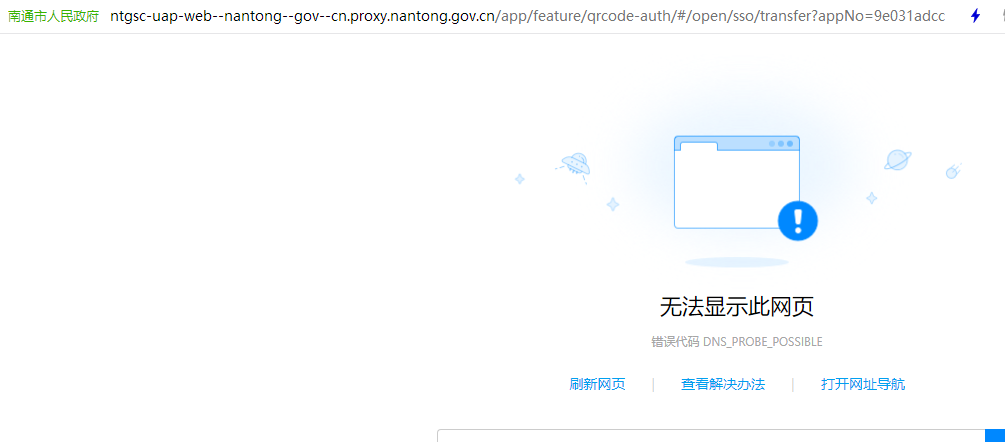The image size is (1005, 442).
Task: Focus the search box at the page bottom
Action: pos(710,436)
